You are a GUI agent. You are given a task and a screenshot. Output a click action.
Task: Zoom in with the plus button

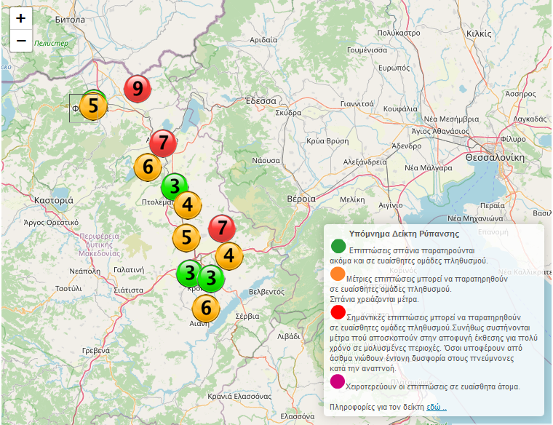click(x=21, y=18)
